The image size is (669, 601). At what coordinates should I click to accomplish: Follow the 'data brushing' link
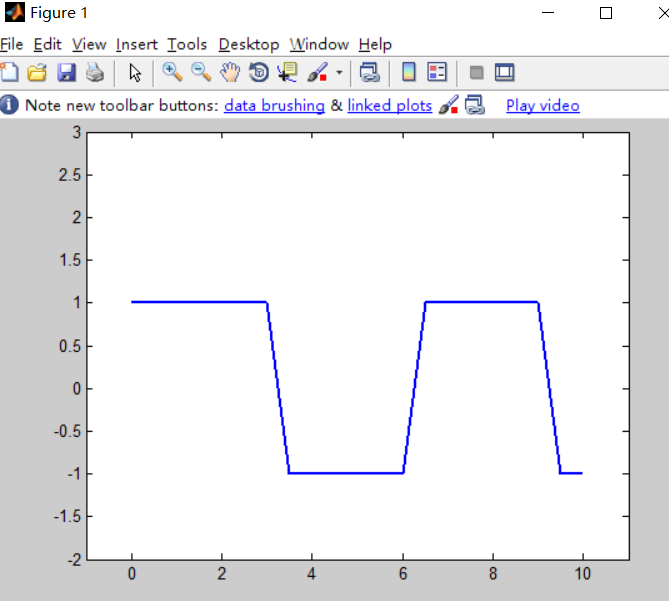click(x=274, y=105)
